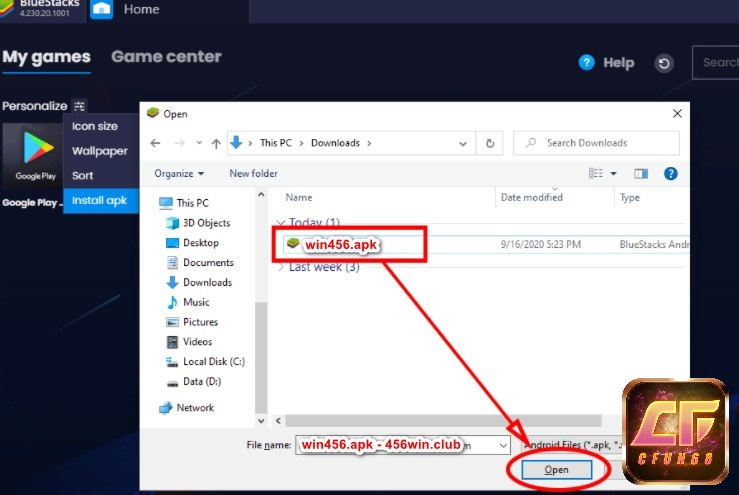Switch to the My games tab

pos(46,57)
